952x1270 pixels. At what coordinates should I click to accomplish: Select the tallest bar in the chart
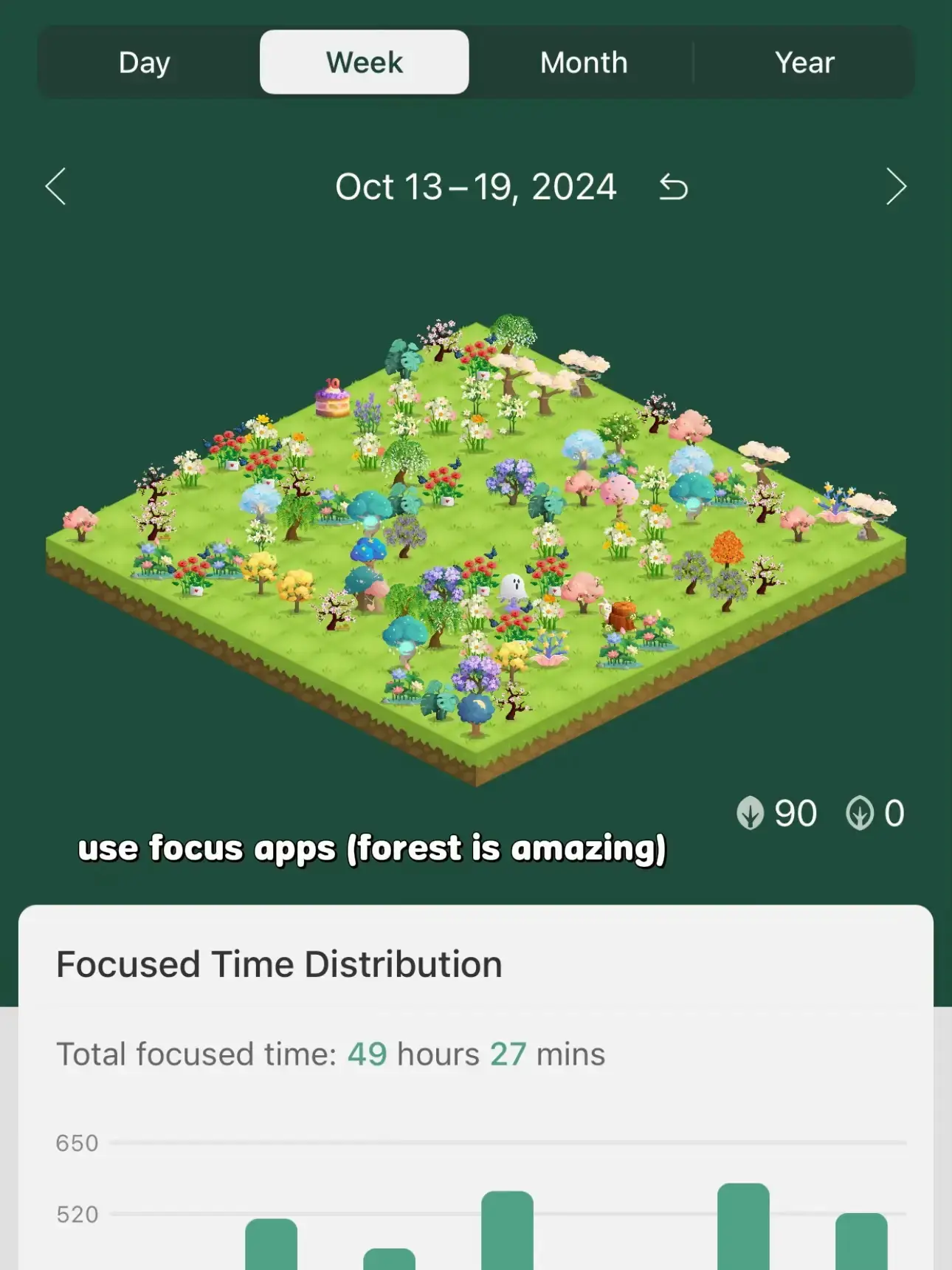[743, 1226]
